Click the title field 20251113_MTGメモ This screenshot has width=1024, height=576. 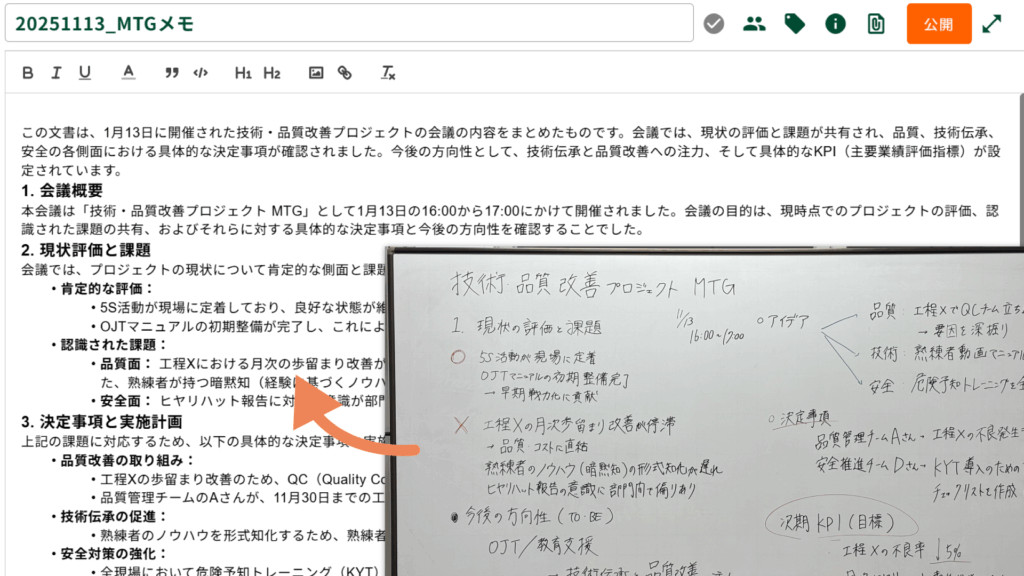(x=349, y=24)
